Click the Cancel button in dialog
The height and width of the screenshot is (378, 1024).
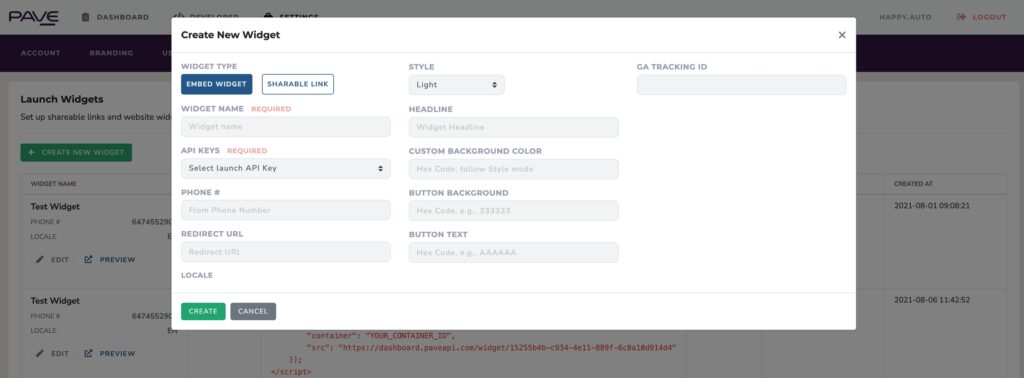point(253,311)
